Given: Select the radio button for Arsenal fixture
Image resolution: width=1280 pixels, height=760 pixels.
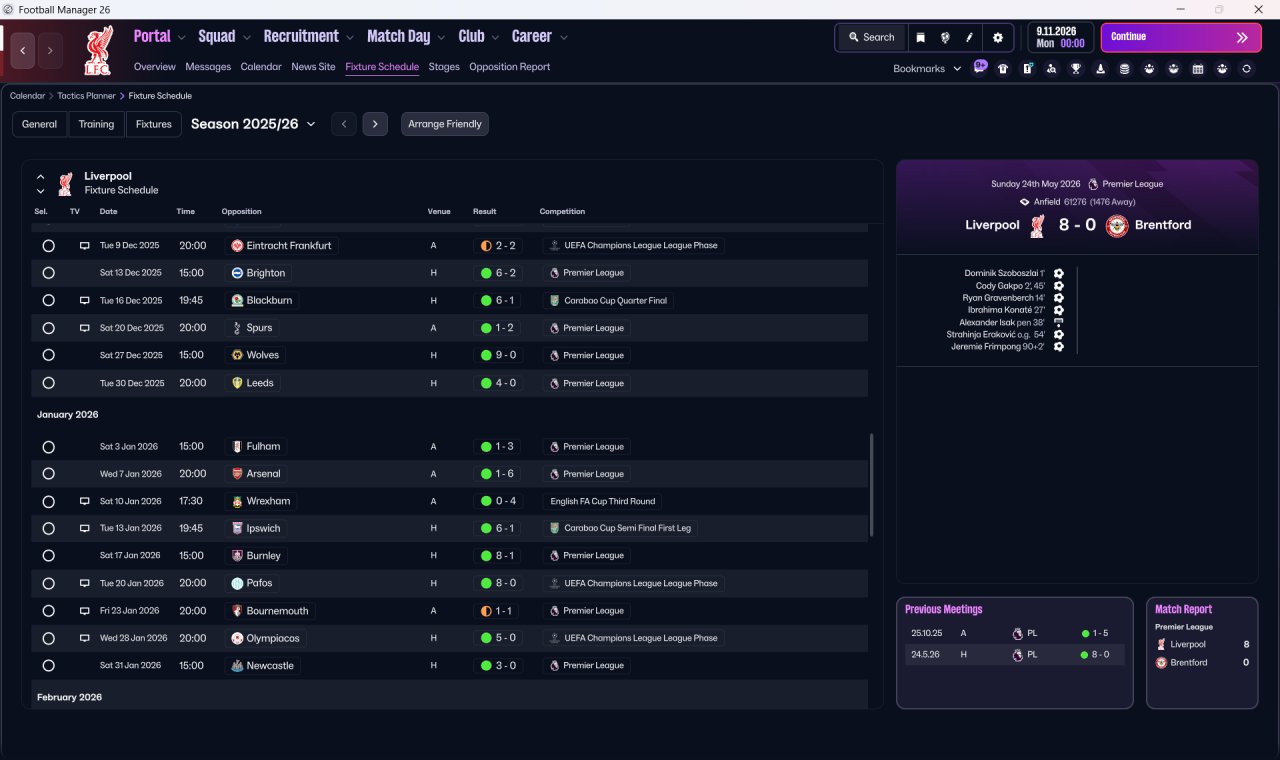Looking at the screenshot, I should point(48,474).
